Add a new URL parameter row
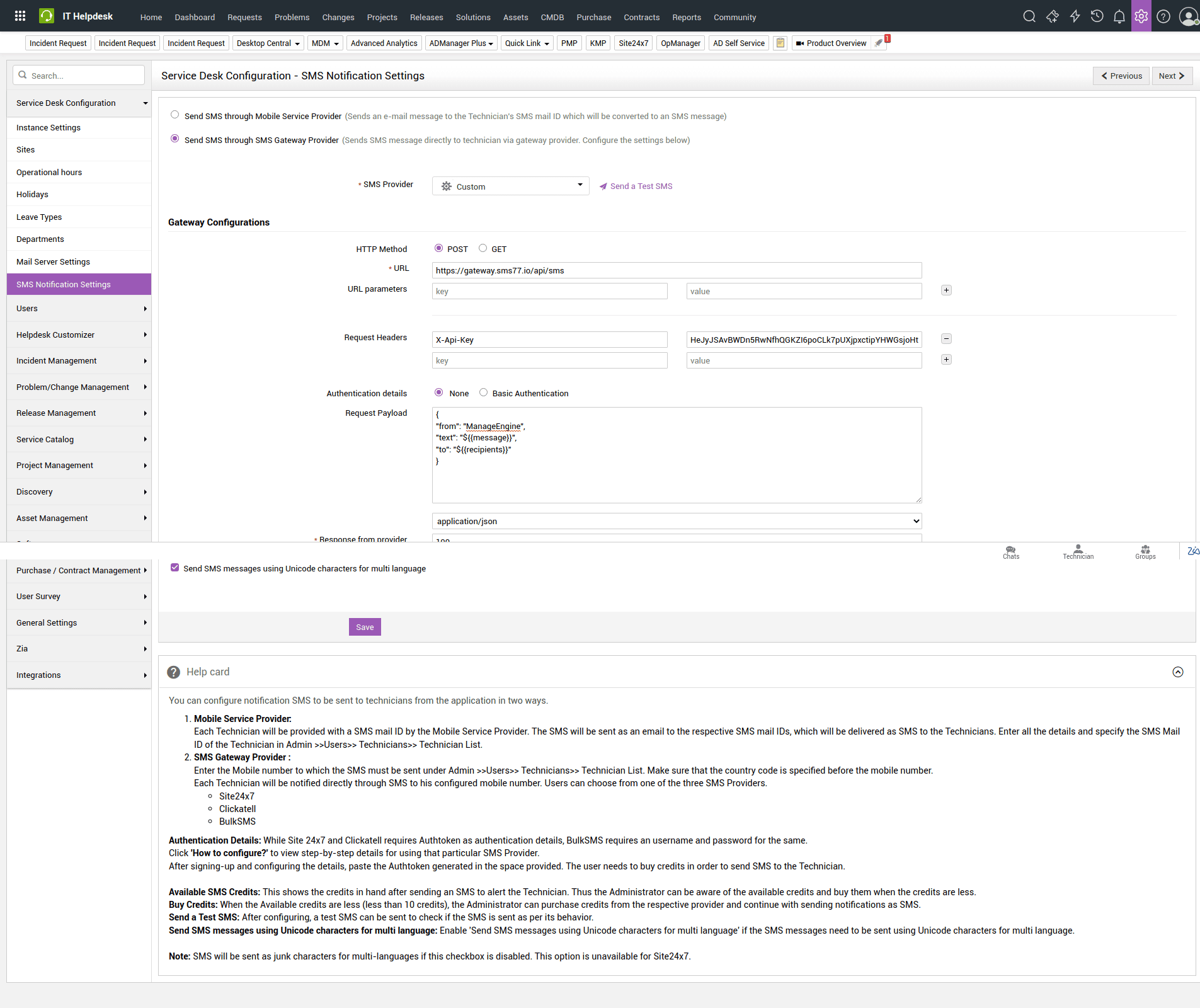Screen dimensions: 1200x1008 coord(946,290)
